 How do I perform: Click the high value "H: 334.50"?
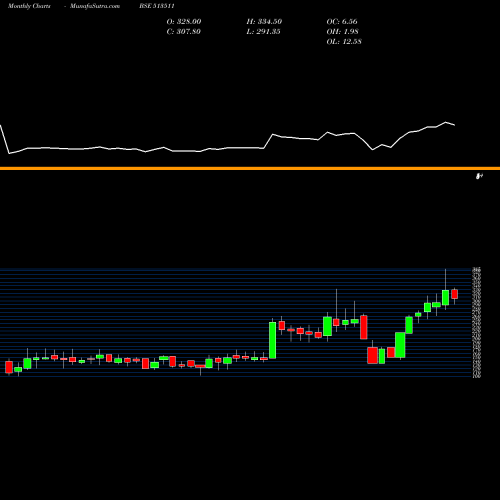tap(264, 21)
